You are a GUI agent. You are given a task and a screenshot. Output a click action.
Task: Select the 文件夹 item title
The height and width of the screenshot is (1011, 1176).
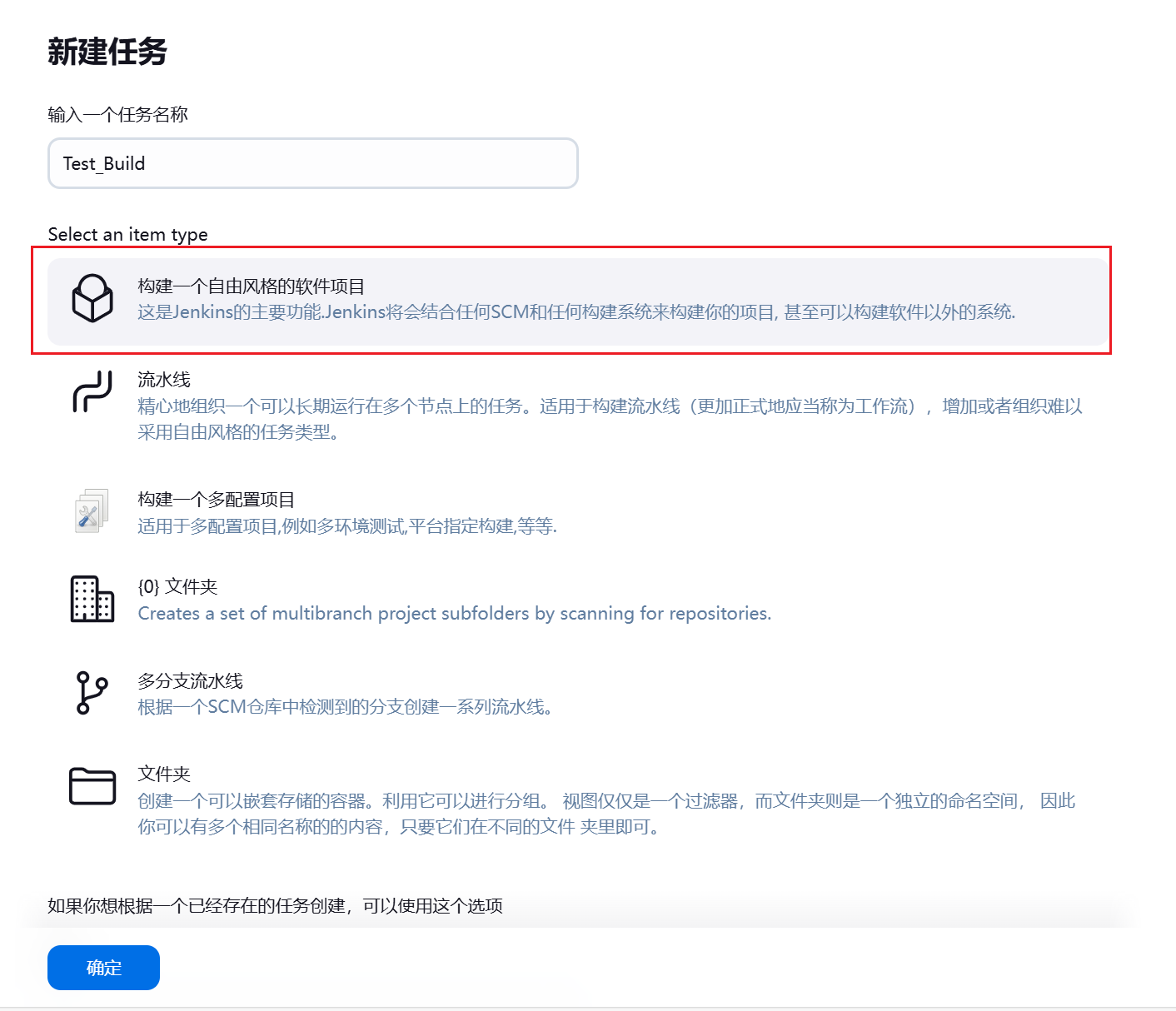tap(164, 774)
